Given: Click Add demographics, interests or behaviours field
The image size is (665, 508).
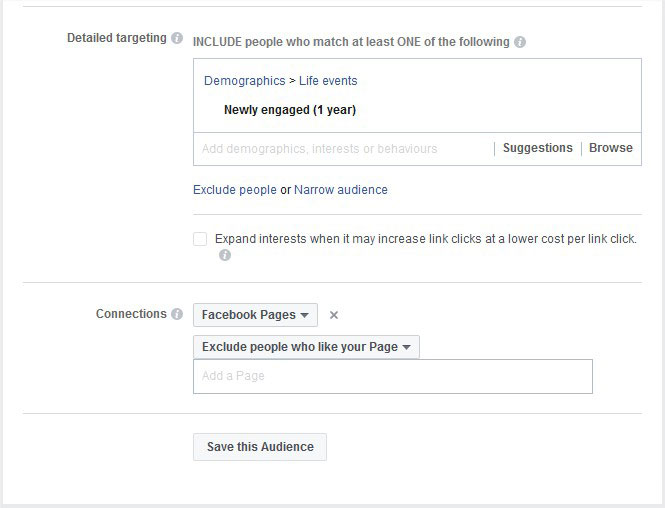Looking at the screenshot, I should 344,149.
